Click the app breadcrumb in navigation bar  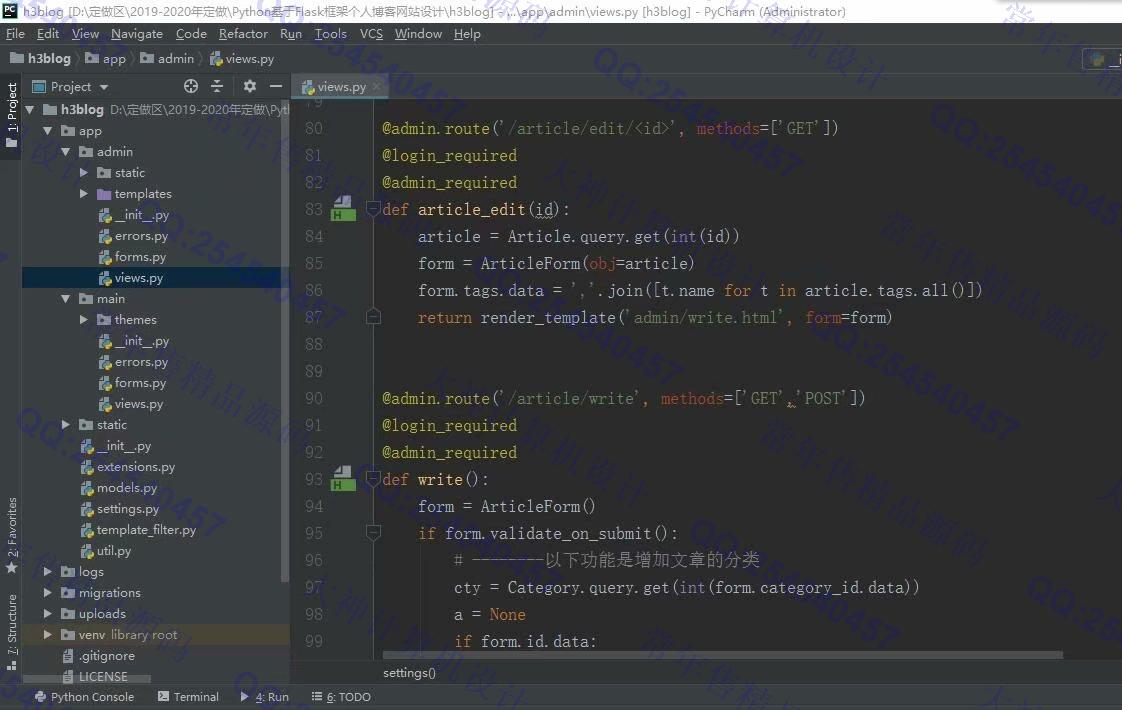(x=105, y=59)
